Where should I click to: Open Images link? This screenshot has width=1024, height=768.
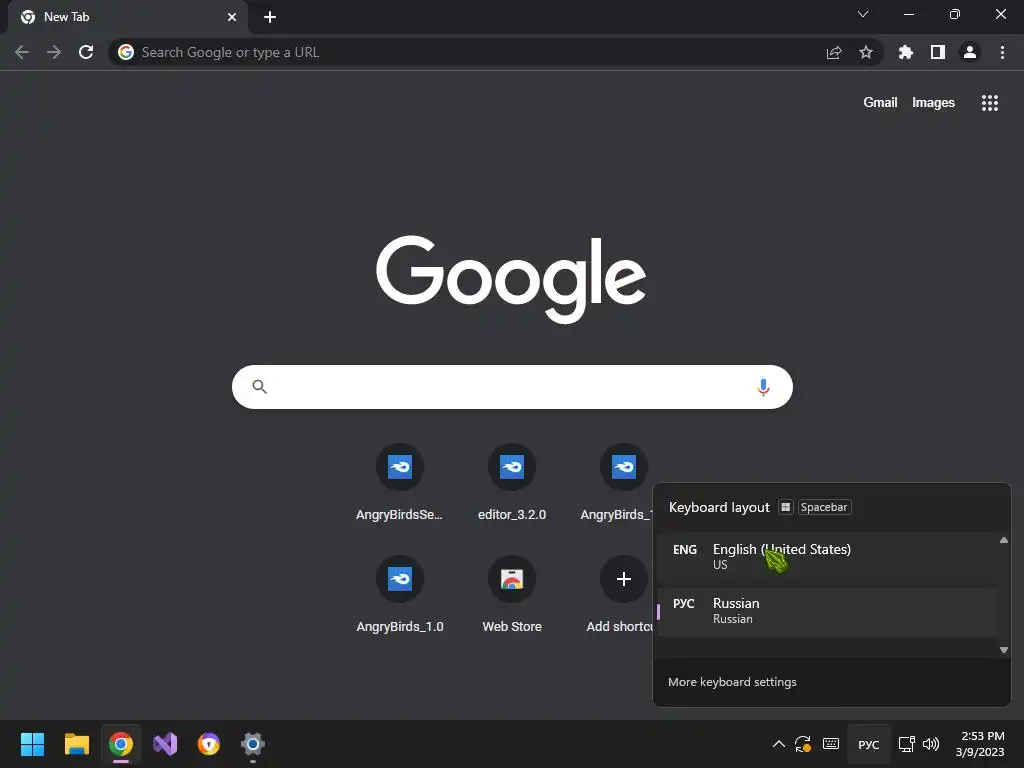[933, 103]
